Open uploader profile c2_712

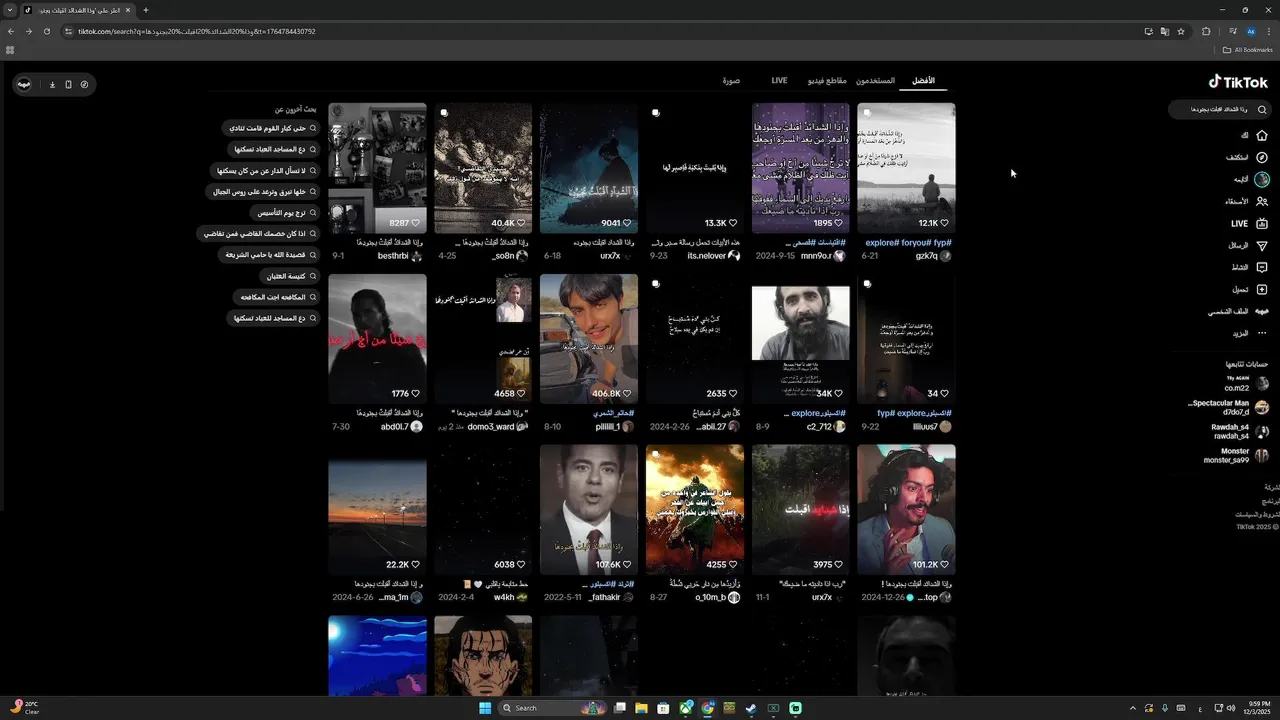click(x=826, y=427)
